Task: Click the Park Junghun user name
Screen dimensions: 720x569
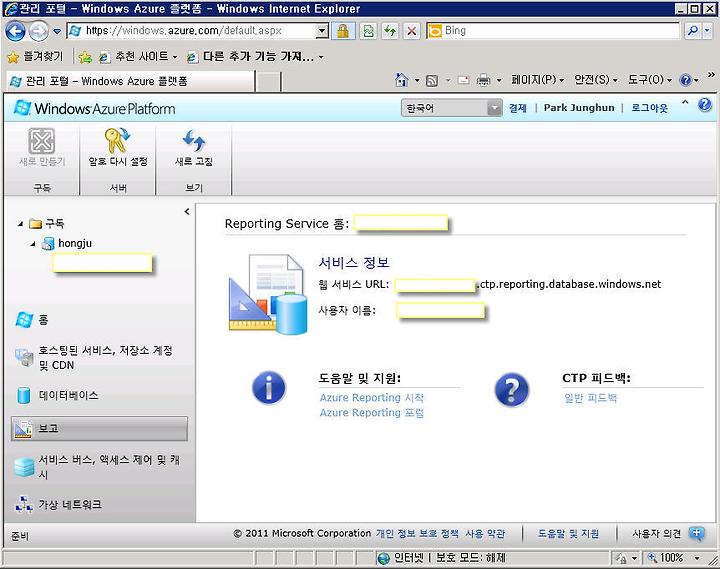Action: pos(579,107)
